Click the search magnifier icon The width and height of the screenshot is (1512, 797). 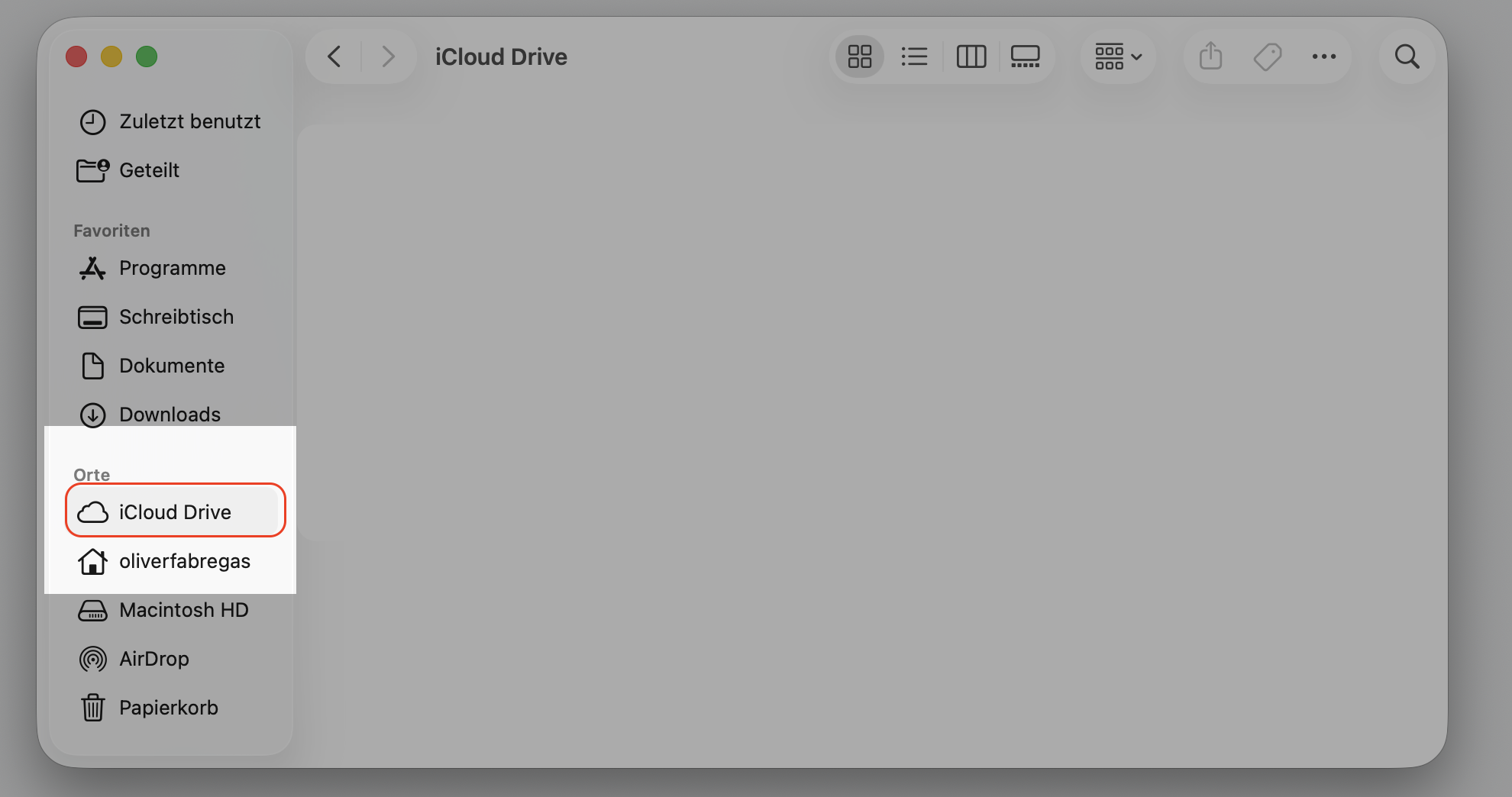pos(1407,56)
